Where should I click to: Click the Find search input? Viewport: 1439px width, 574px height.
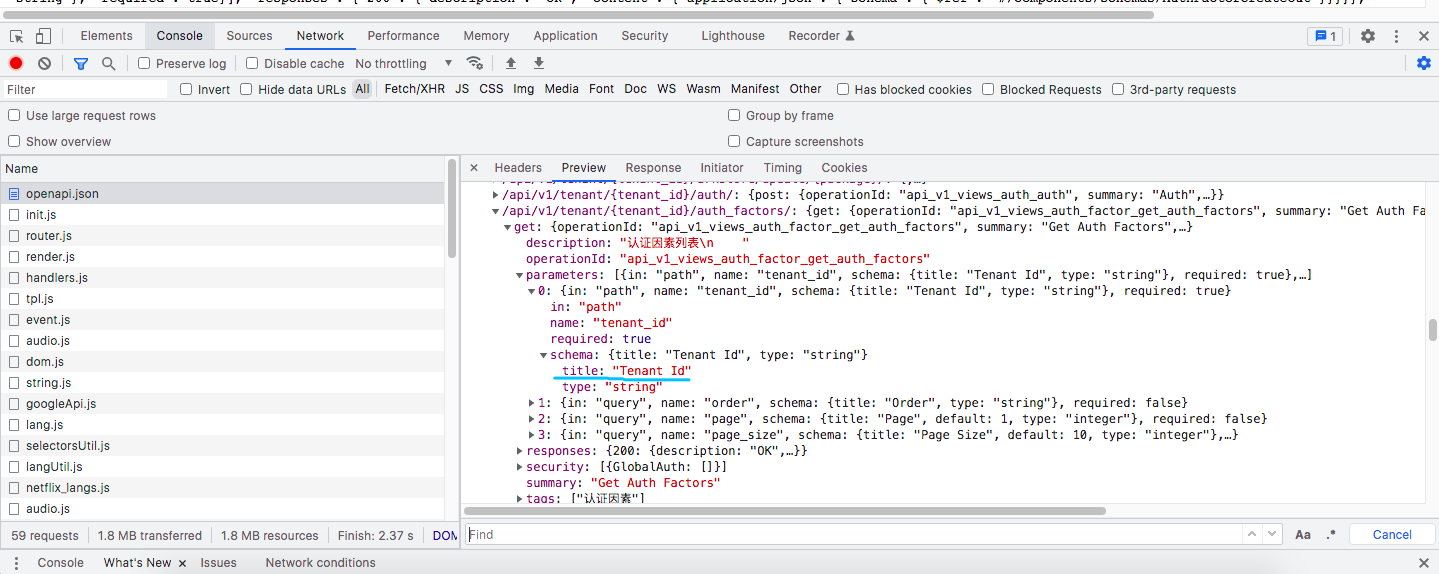(x=854, y=535)
